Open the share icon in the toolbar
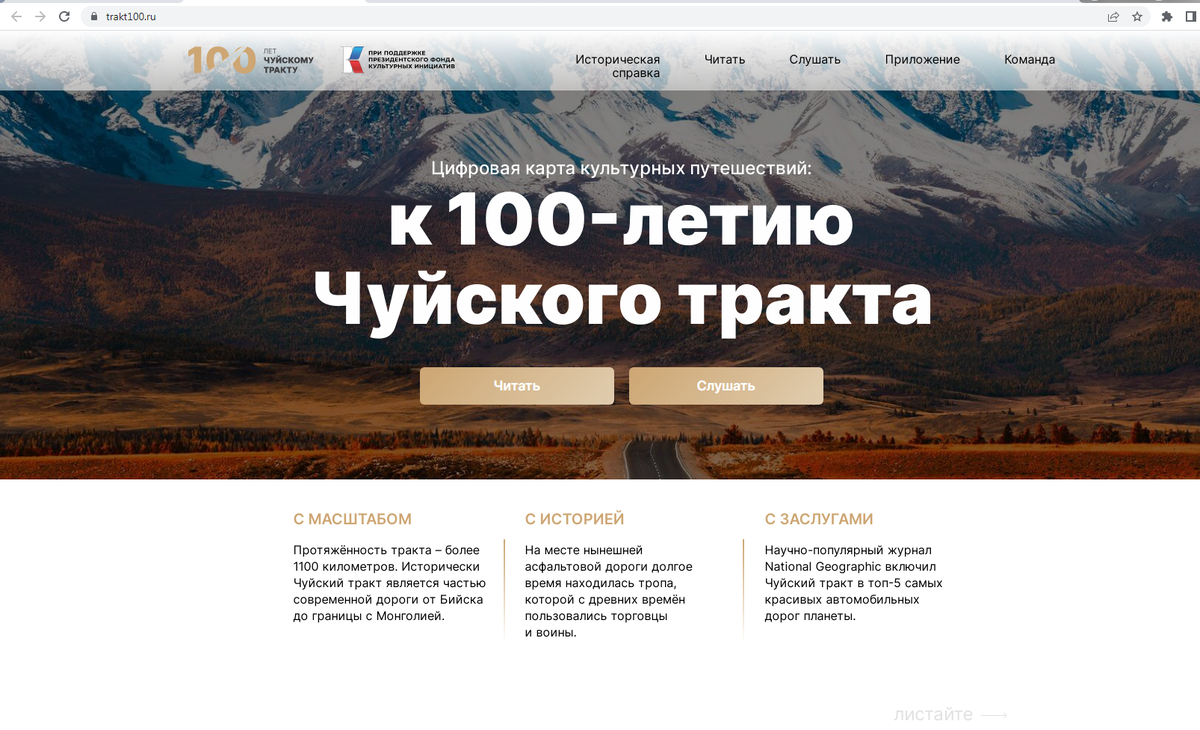The height and width of the screenshot is (730, 1200). tap(1112, 16)
